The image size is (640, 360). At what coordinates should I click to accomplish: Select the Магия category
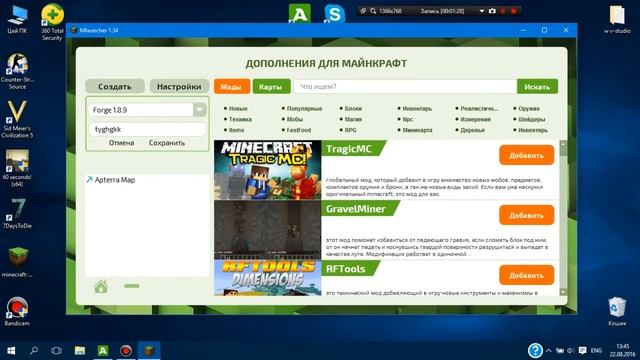pos(353,119)
